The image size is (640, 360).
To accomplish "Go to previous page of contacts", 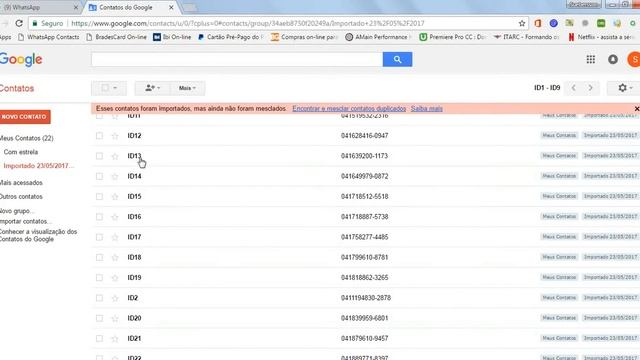I will 573,88.
